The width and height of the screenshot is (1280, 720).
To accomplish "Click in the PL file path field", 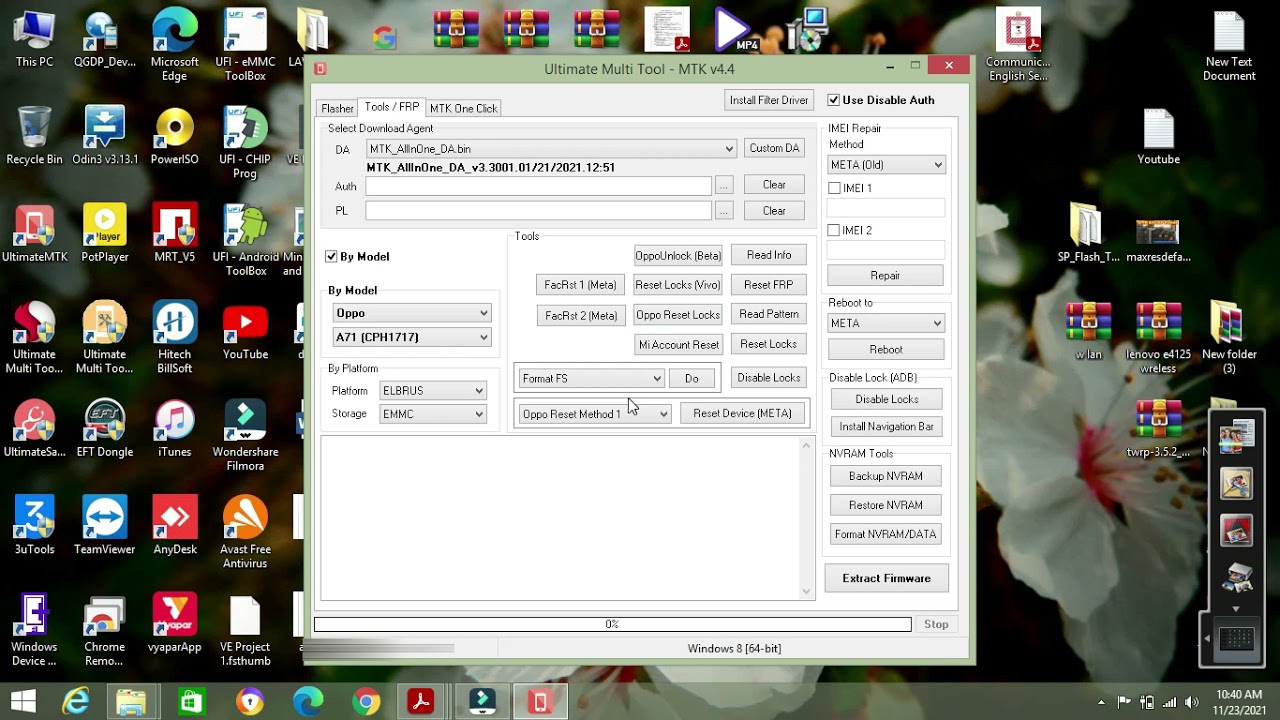I will click(x=538, y=211).
